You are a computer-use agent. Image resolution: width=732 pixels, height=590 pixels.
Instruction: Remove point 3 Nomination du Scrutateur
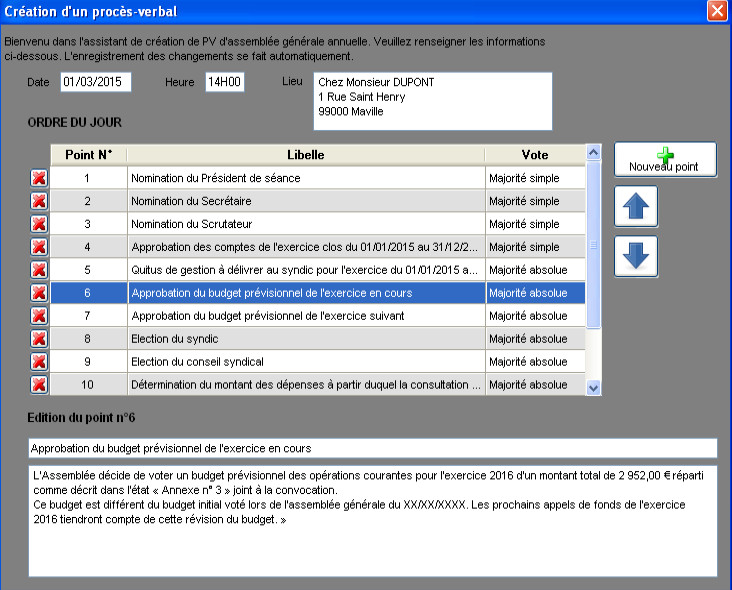coord(39,224)
